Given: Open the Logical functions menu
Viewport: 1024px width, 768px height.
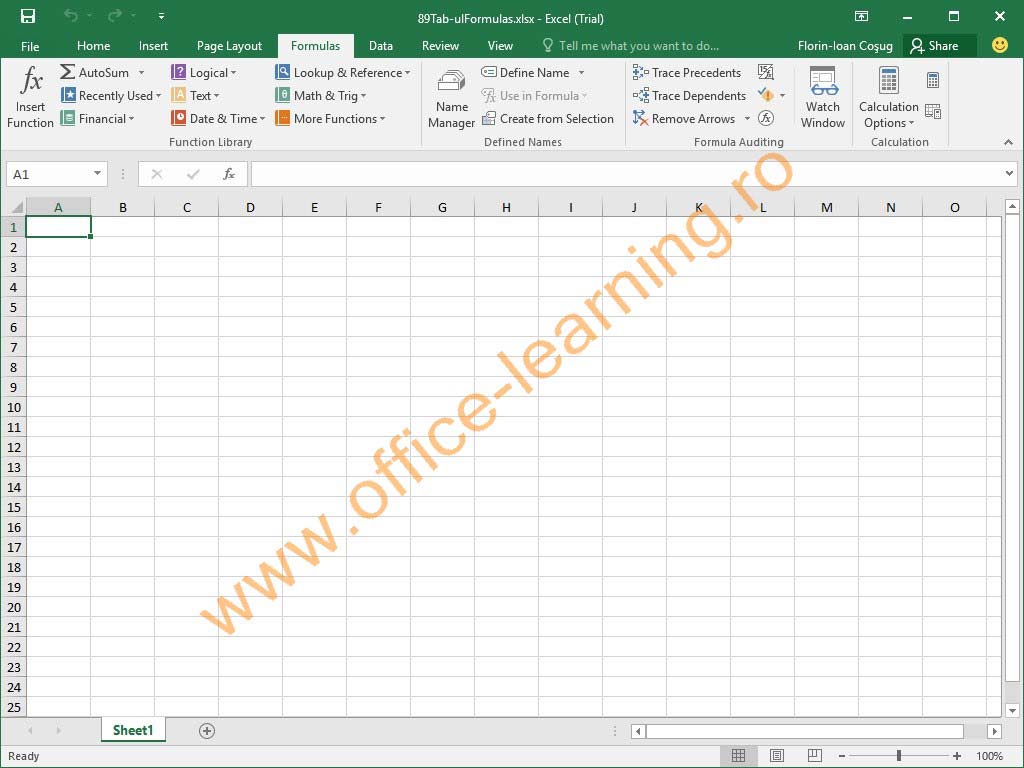Looking at the screenshot, I should 204,72.
